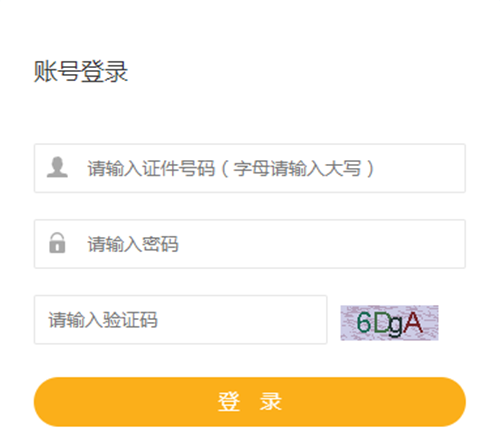Click the padlock icon in password field
The height and width of the screenshot is (436, 500).
click(57, 243)
